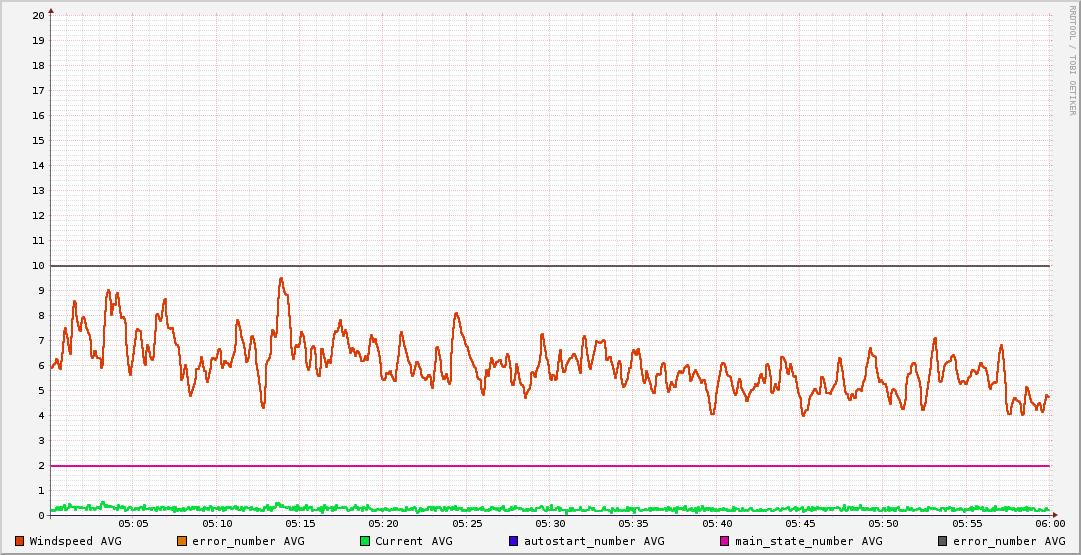Select the autostart_number AVG legend text
This screenshot has height=555, width=1081.
point(593,541)
